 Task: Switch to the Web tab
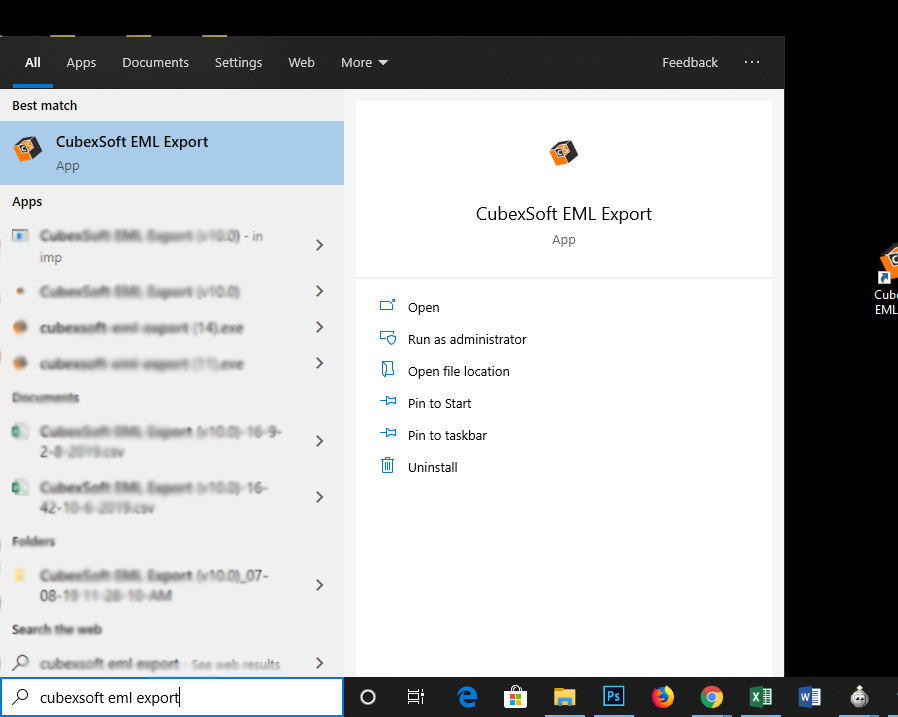[x=301, y=62]
